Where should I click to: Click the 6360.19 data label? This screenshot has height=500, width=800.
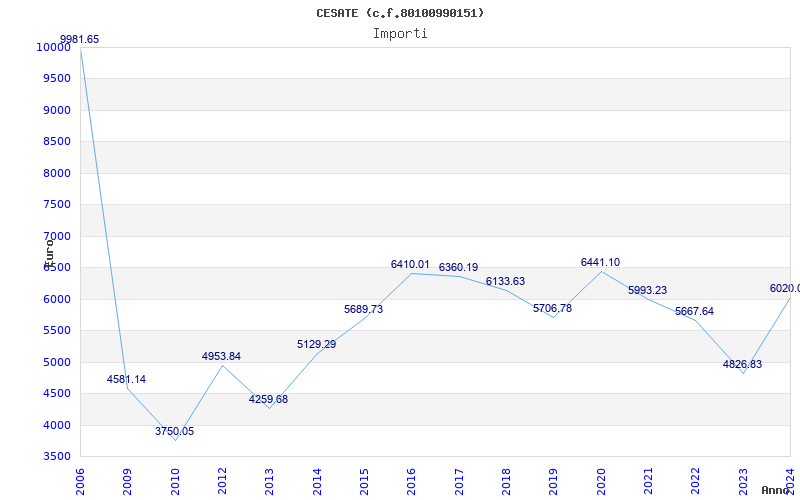[x=458, y=267]
